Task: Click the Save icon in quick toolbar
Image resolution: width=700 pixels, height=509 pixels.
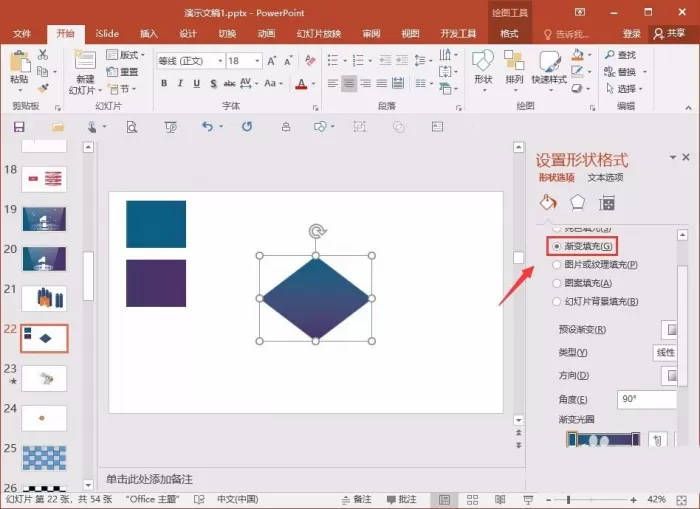Action: coord(19,127)
